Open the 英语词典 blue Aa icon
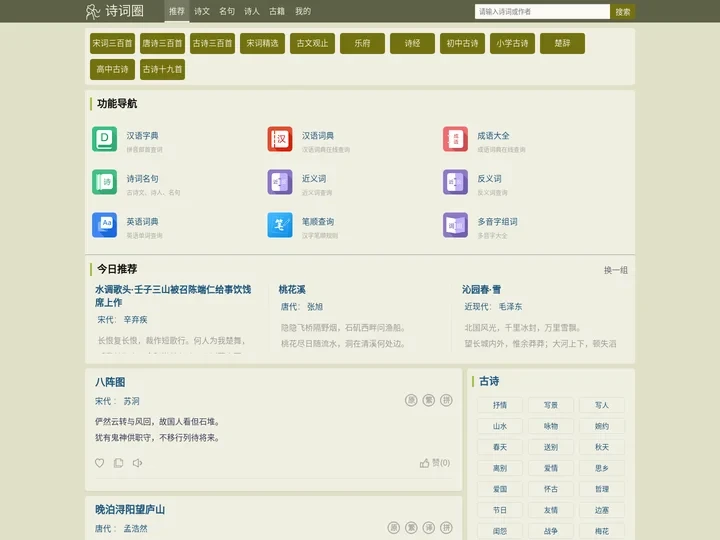Screen dimensions: 720x540 coord(104,225)
